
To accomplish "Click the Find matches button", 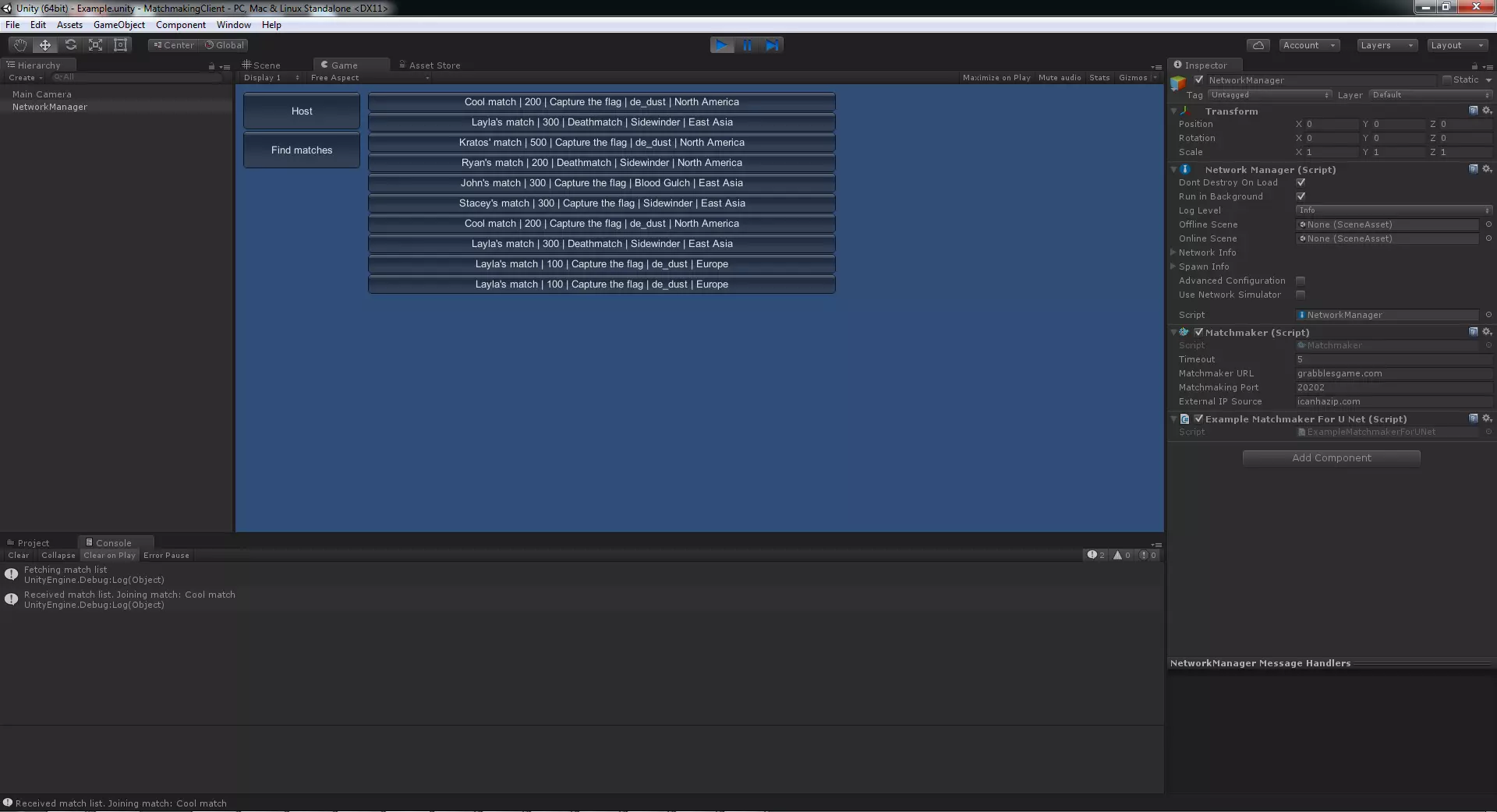I will coord(302,150).
